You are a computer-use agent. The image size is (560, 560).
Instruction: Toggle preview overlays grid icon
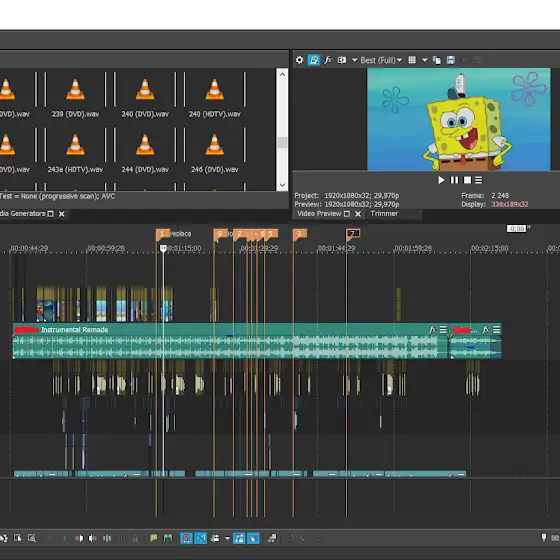[x=412, y=60]
